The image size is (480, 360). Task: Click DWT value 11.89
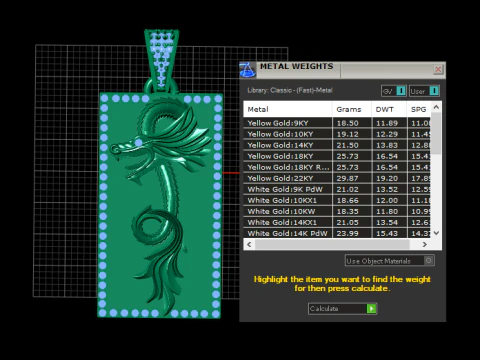click(x=387, y=123)
